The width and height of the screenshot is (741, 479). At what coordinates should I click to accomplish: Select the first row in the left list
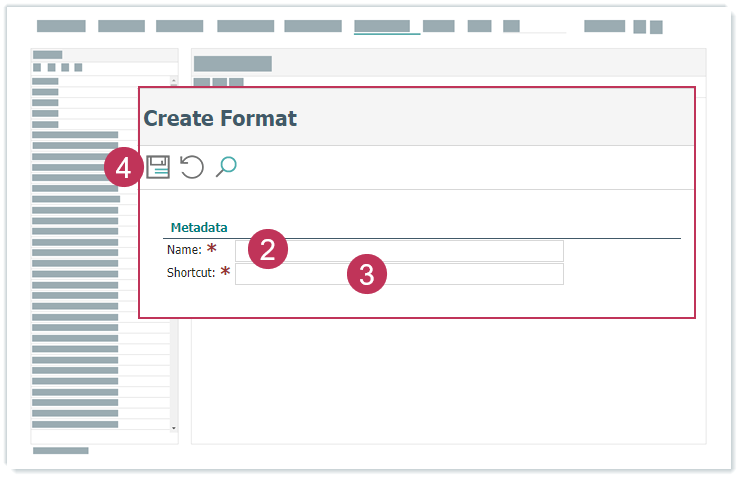(x=45, y=81)
